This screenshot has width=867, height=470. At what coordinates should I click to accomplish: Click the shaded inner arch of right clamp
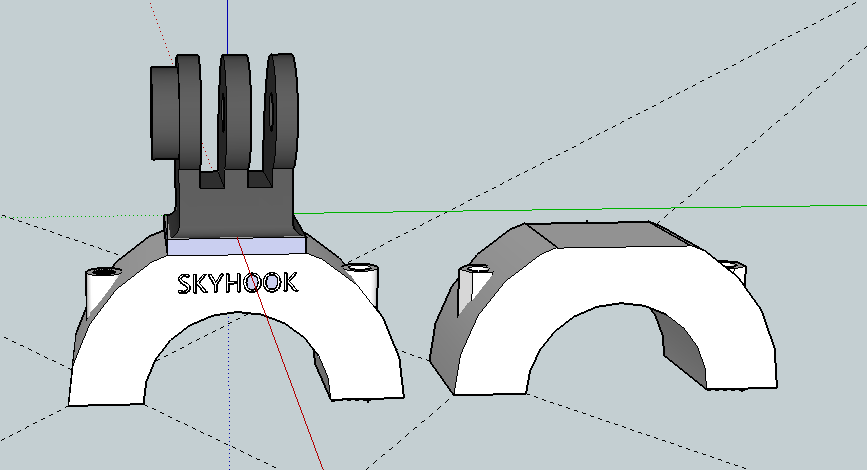point(680,340)
